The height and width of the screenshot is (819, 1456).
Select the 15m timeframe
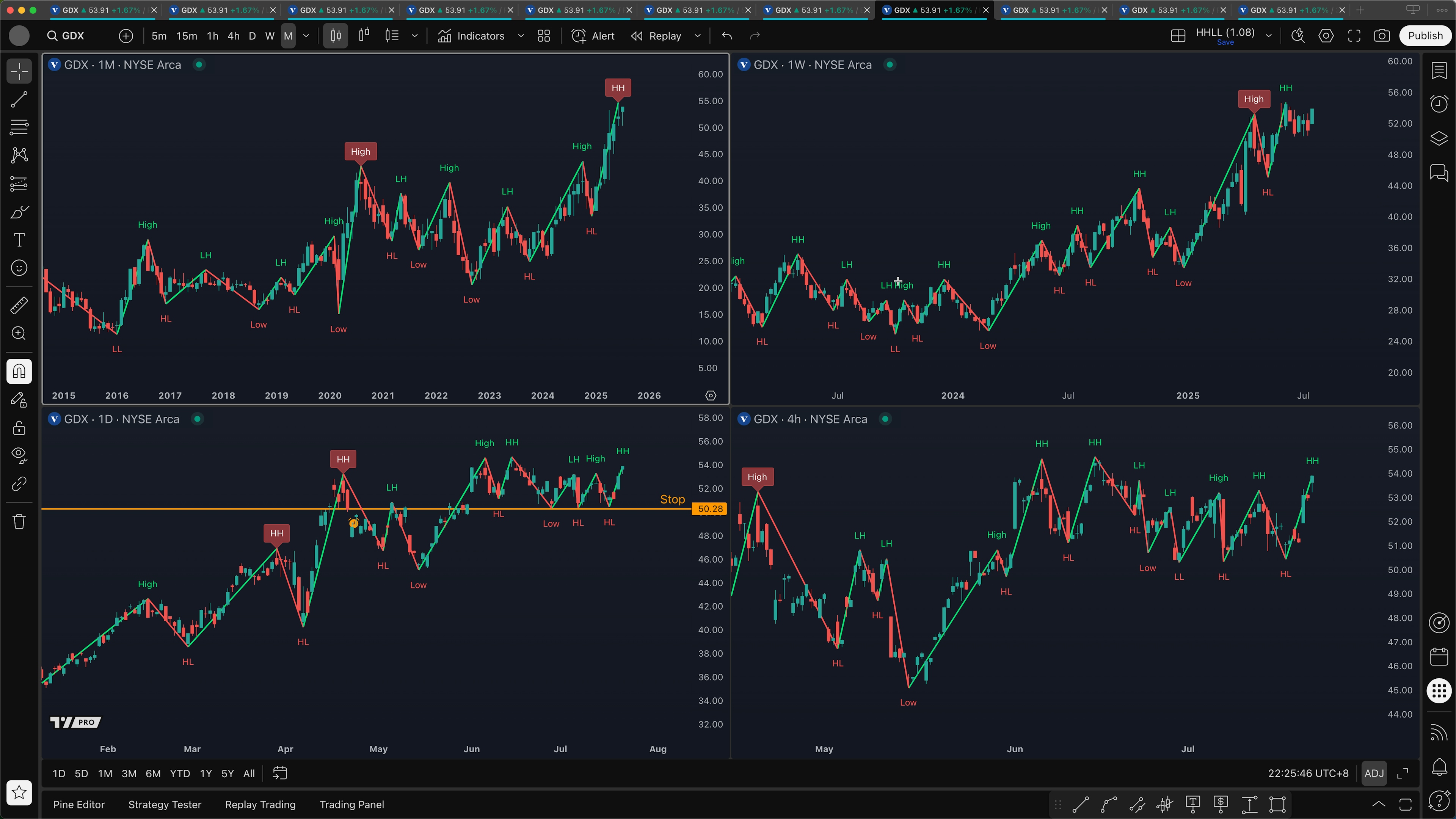pyautogui.click(x=187, y=36)
